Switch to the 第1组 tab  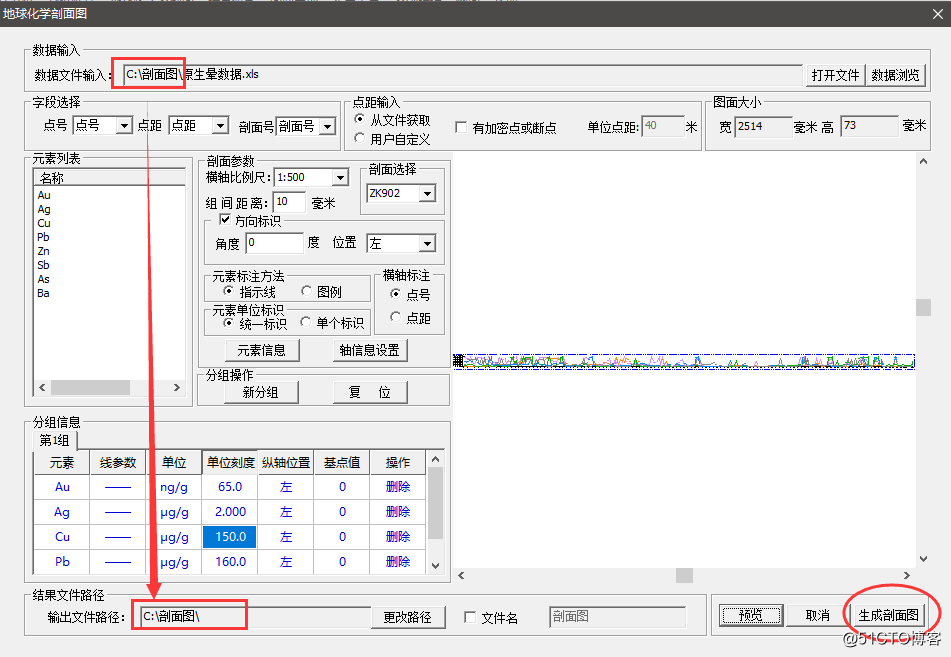point(55,440)
